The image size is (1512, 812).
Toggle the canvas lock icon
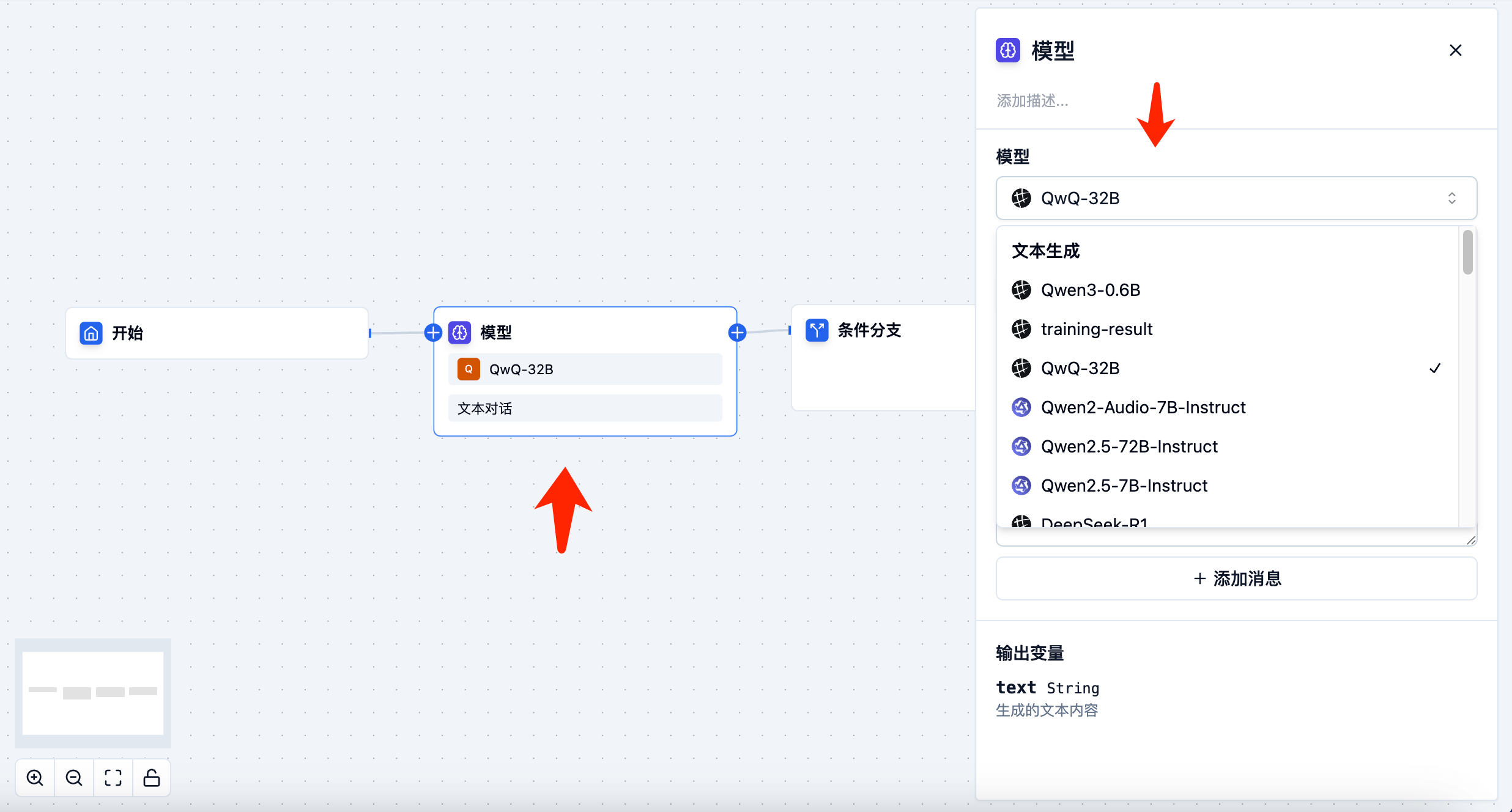click(152, 778)
